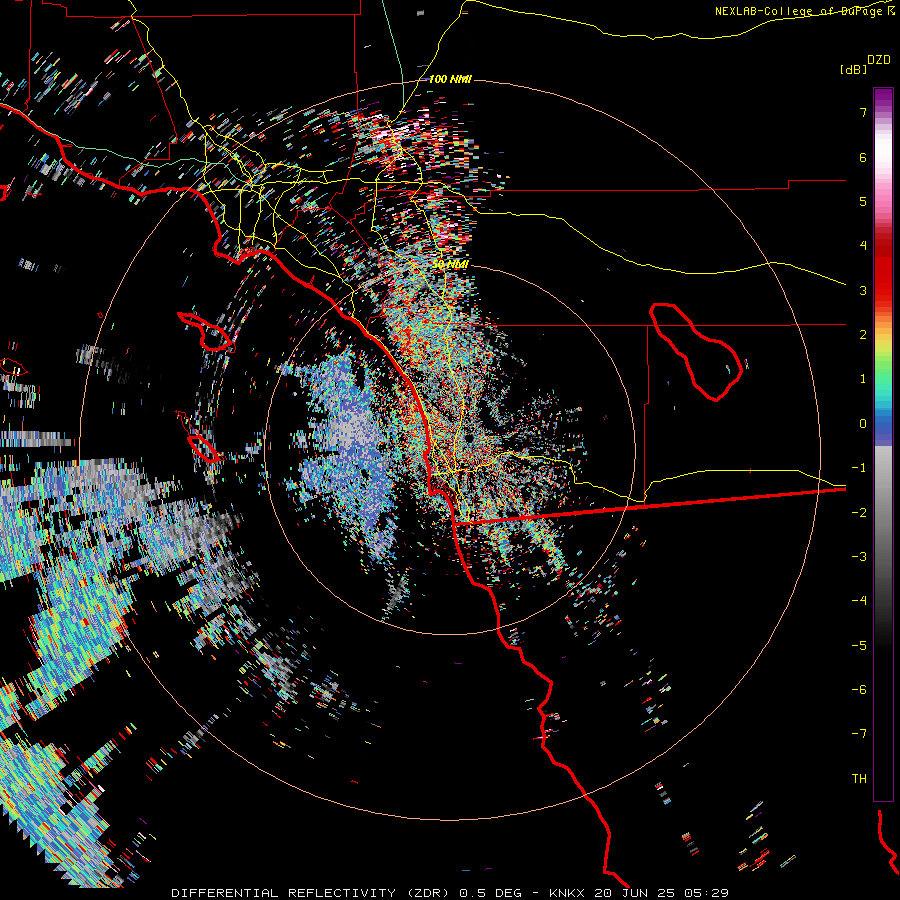Click the -4 value on the scale
The width and height of the screenshot is (900, 900).
859,600
